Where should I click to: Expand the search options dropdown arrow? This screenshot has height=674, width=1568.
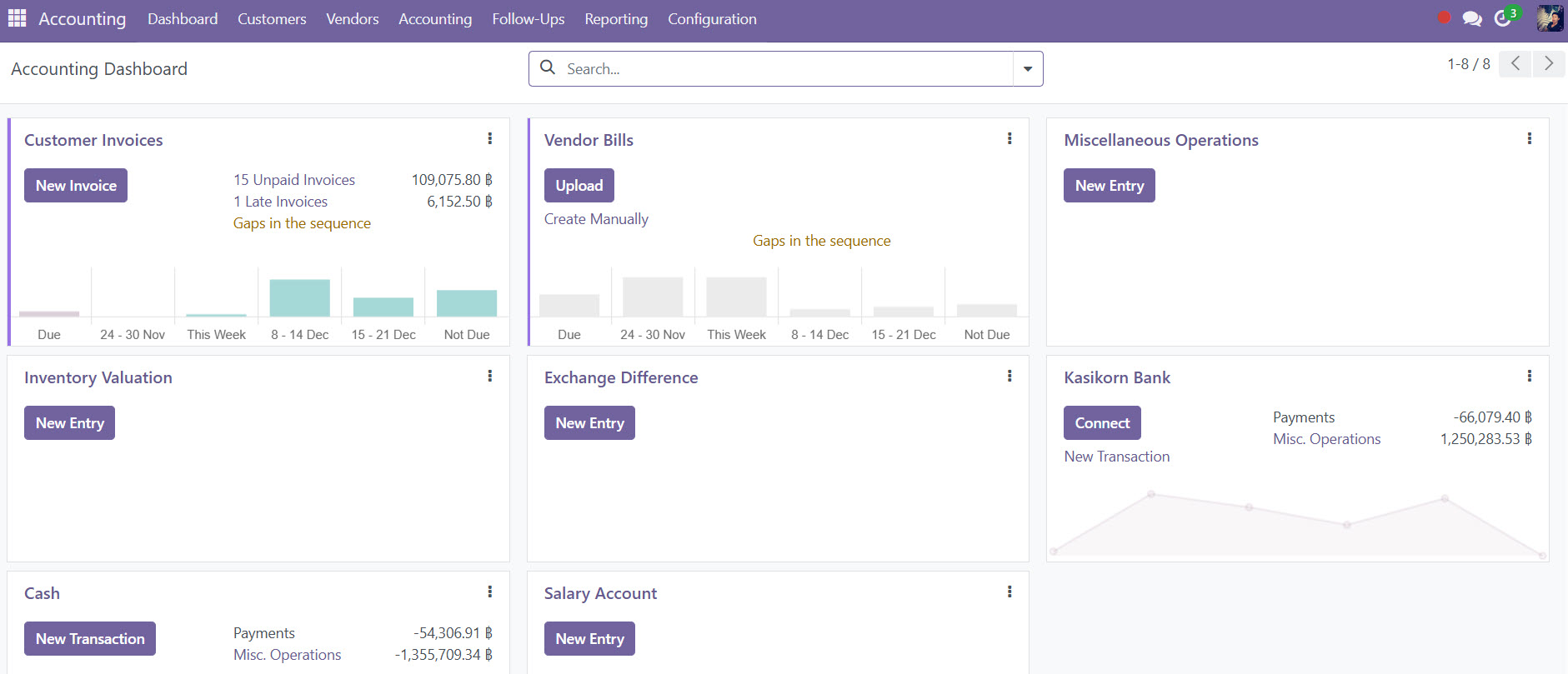[x=1028, y=69]
